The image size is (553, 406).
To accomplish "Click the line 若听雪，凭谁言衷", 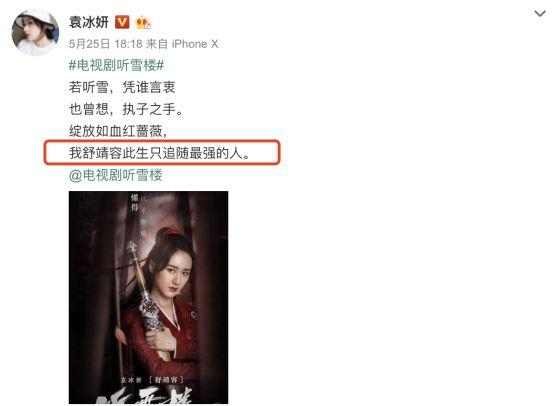I will 122,87.
